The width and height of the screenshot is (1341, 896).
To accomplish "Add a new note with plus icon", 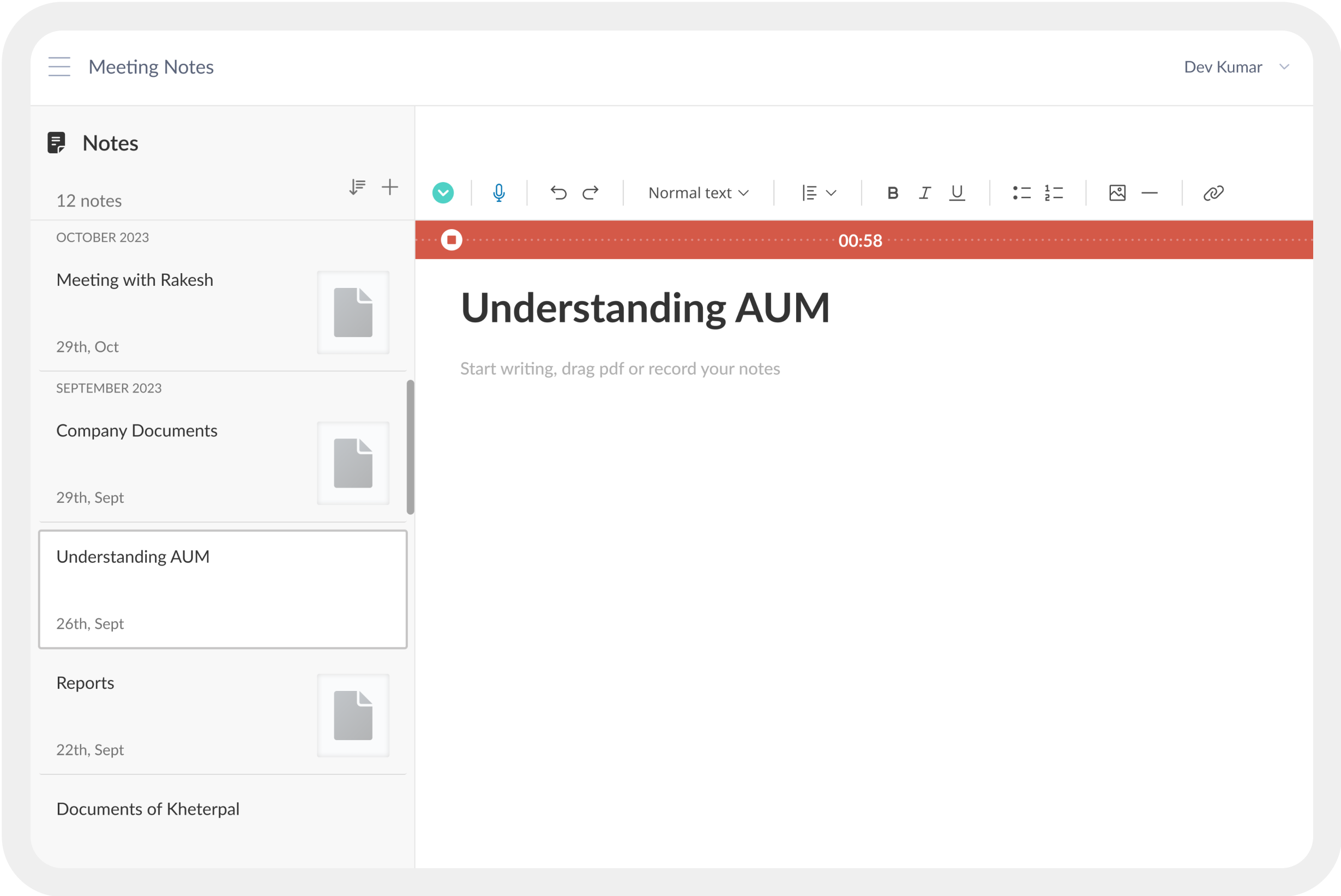I will tap(390, 187).
